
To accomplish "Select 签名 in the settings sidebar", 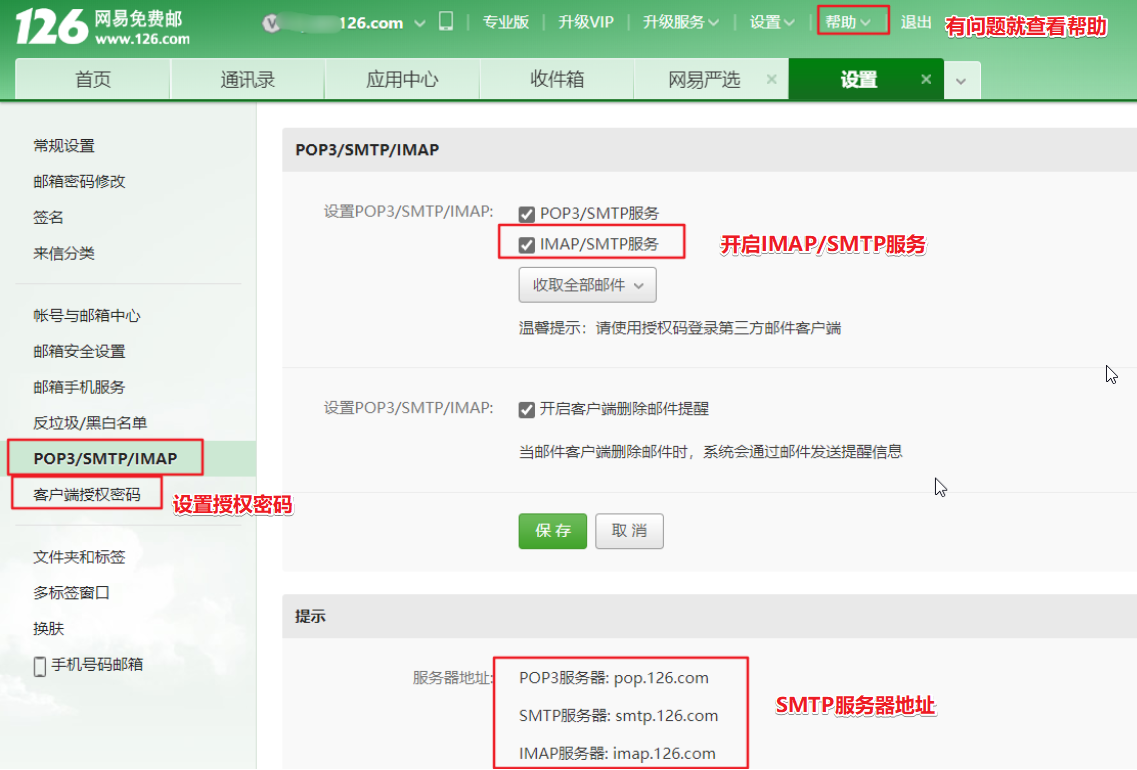I will coord(49,218).
